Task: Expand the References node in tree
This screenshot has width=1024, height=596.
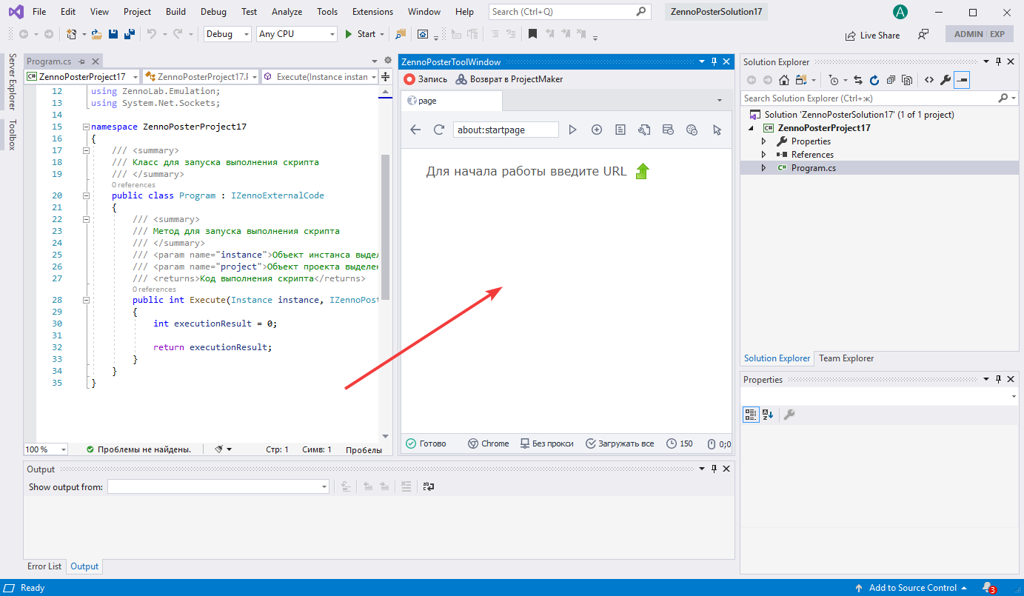Action: (x=764, y=155)
